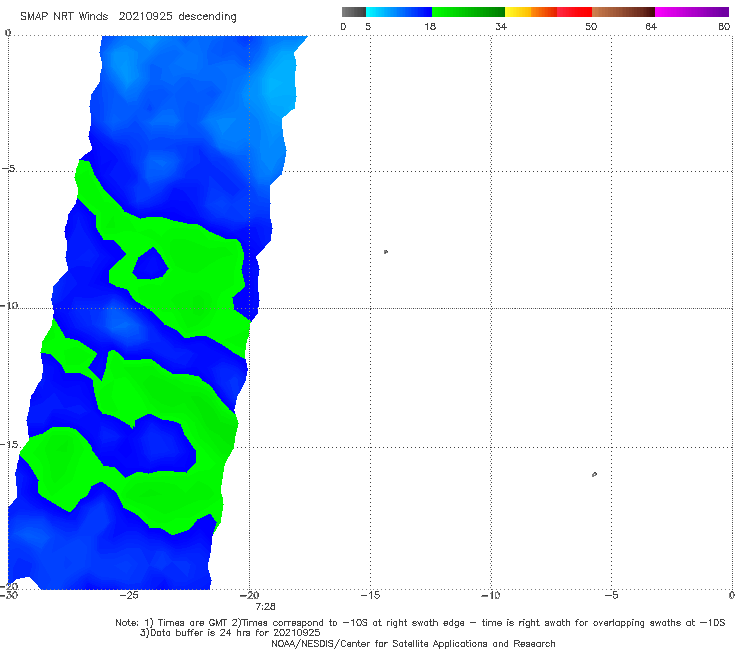Click the latitude axis label '-15' on the left axis

coord(9,445)
